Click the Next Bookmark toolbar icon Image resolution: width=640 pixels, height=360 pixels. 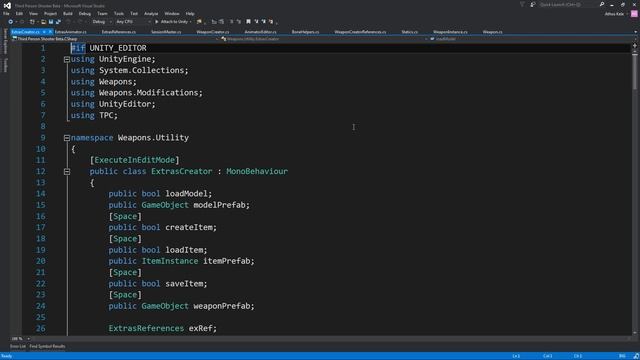coord(264,22)
